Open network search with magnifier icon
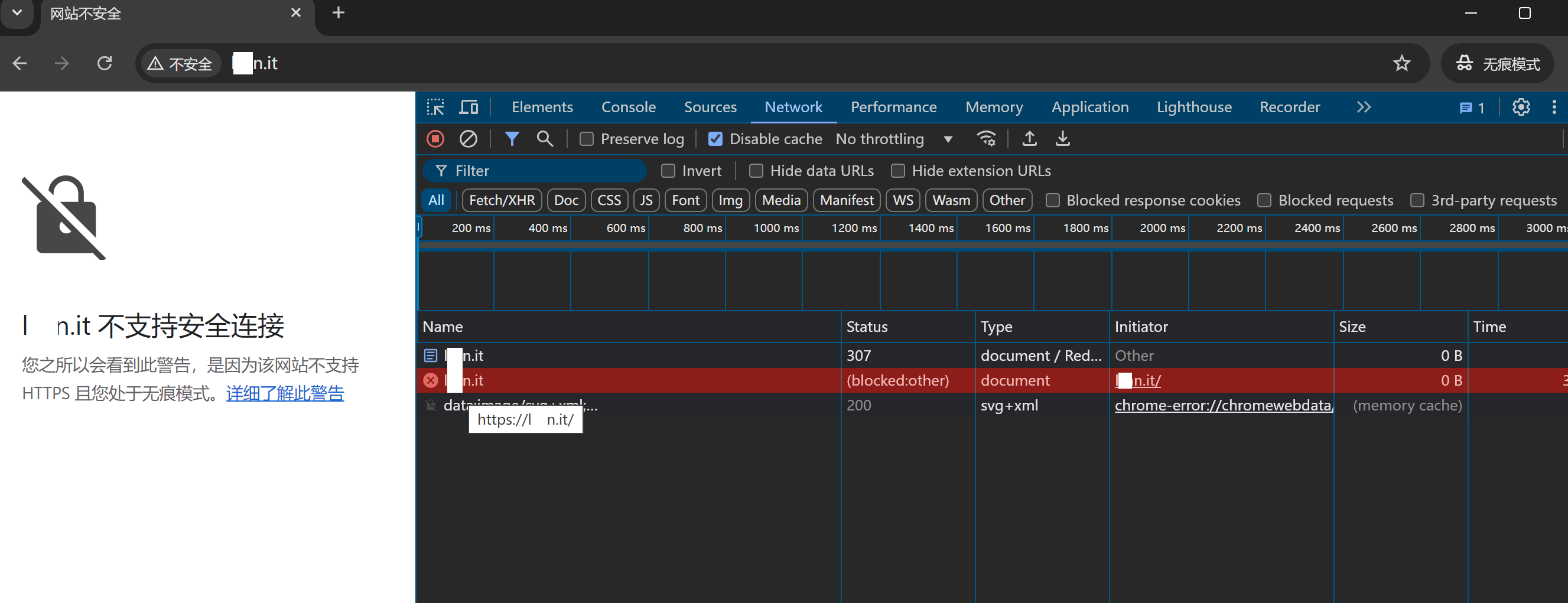Image resolution: width=1568 pixels, height=603 pixels. coord(544,139)
